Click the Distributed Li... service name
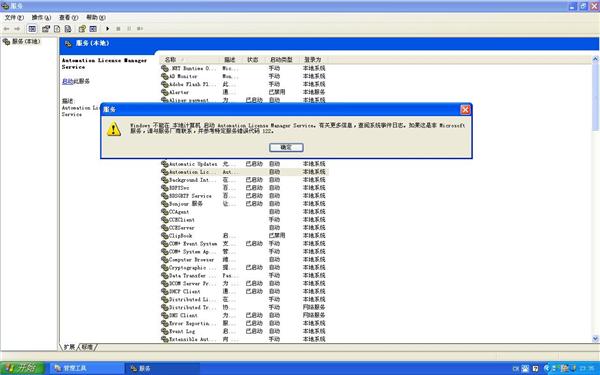The image size is (600, 375). 192,299
